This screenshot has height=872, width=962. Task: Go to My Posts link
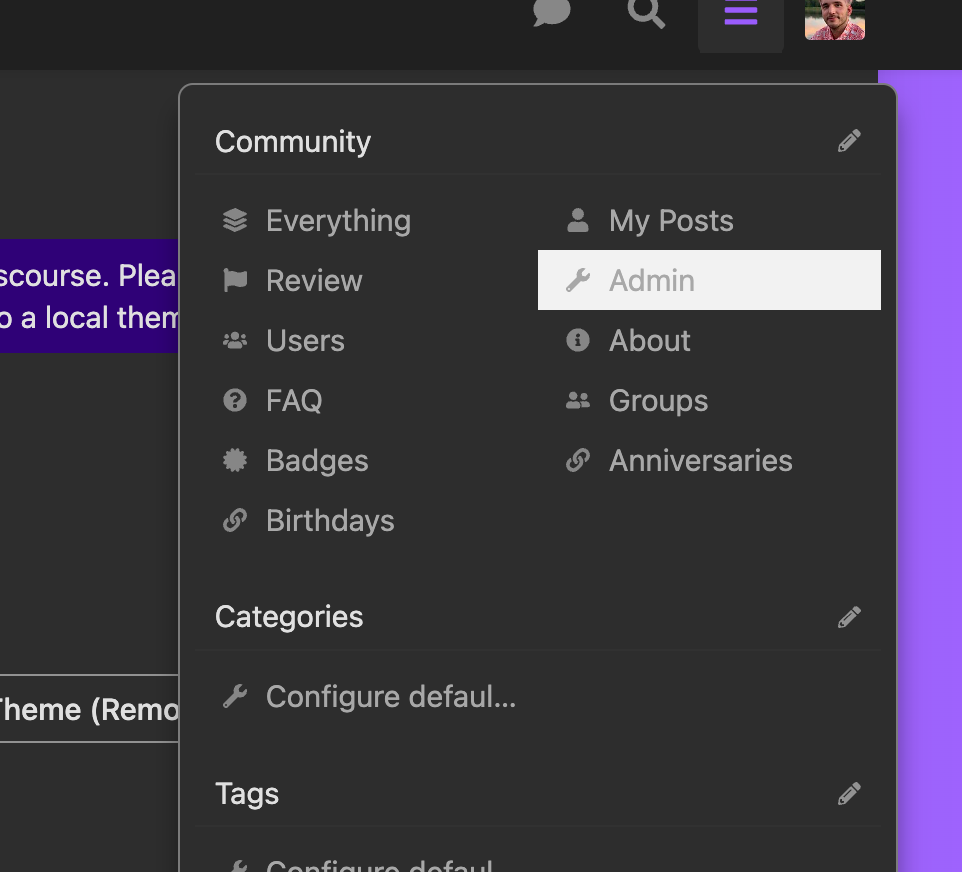671,221
